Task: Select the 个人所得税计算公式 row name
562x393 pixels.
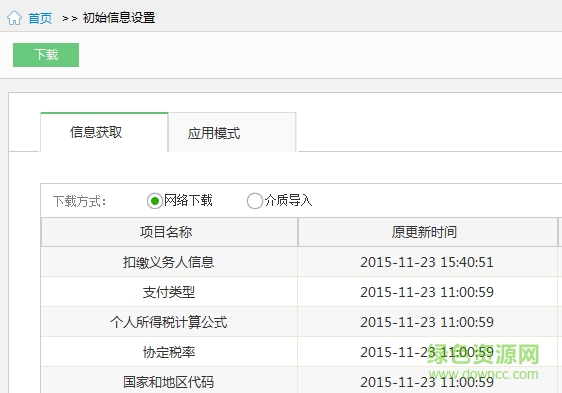Action: coord(168,322)
